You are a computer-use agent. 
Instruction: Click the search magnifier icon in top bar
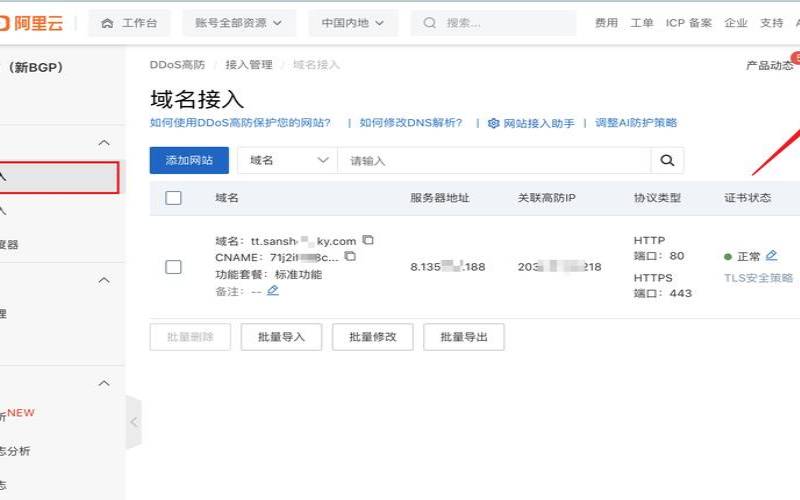point(430,23)
